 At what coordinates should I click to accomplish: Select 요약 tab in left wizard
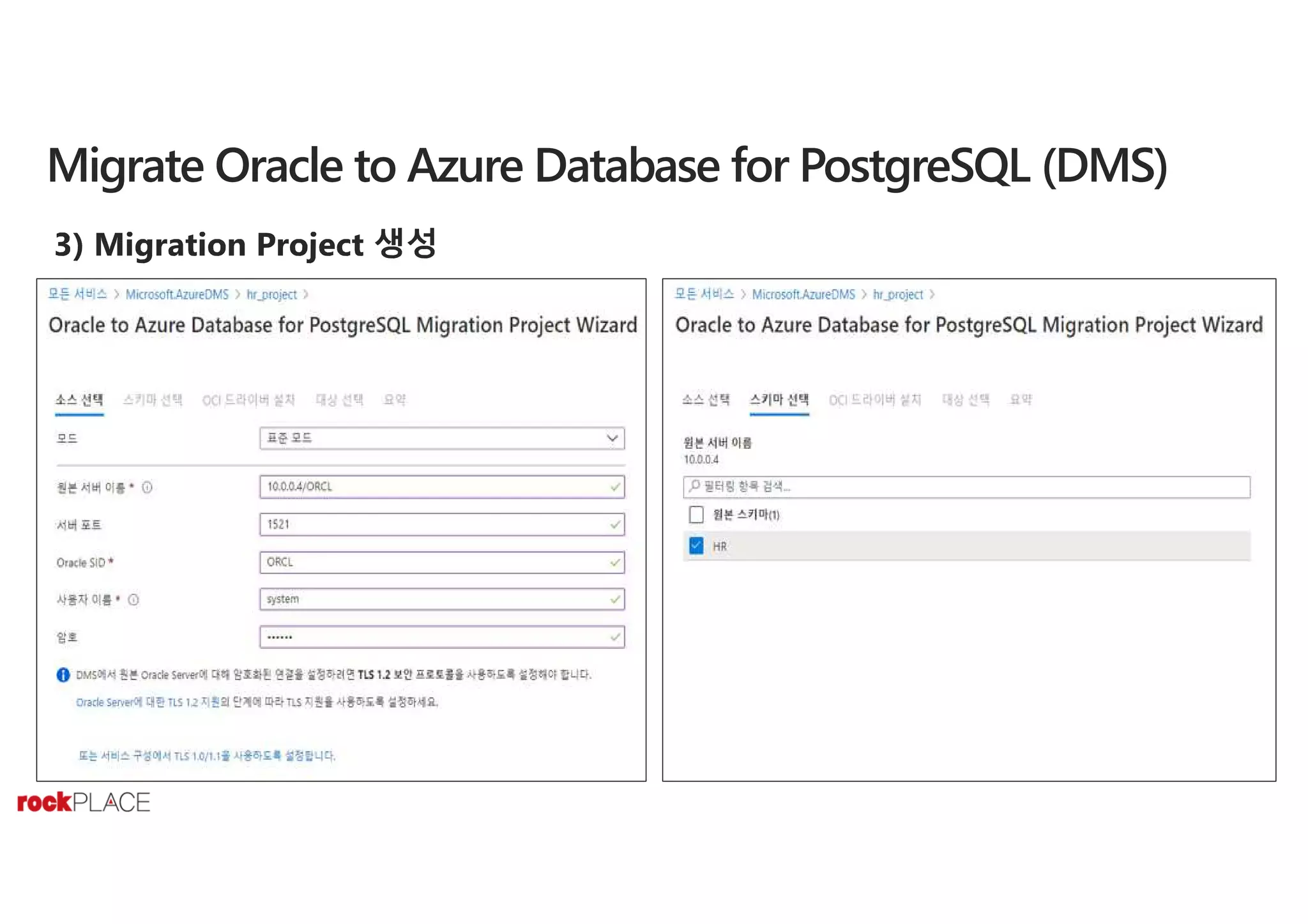pyautogui.click(x=395, y=400)
